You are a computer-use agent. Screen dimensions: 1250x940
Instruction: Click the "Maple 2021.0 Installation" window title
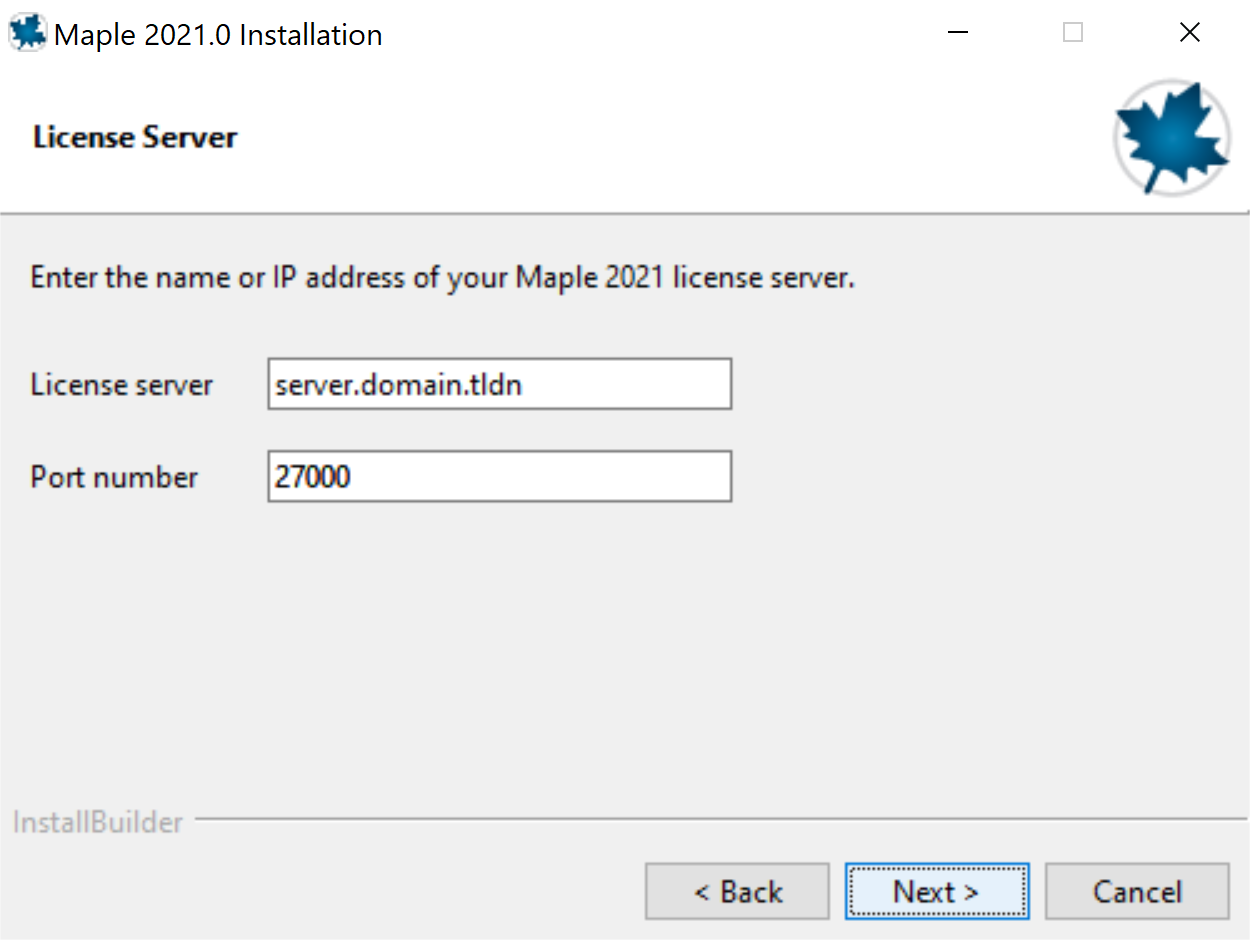(218, 35)
